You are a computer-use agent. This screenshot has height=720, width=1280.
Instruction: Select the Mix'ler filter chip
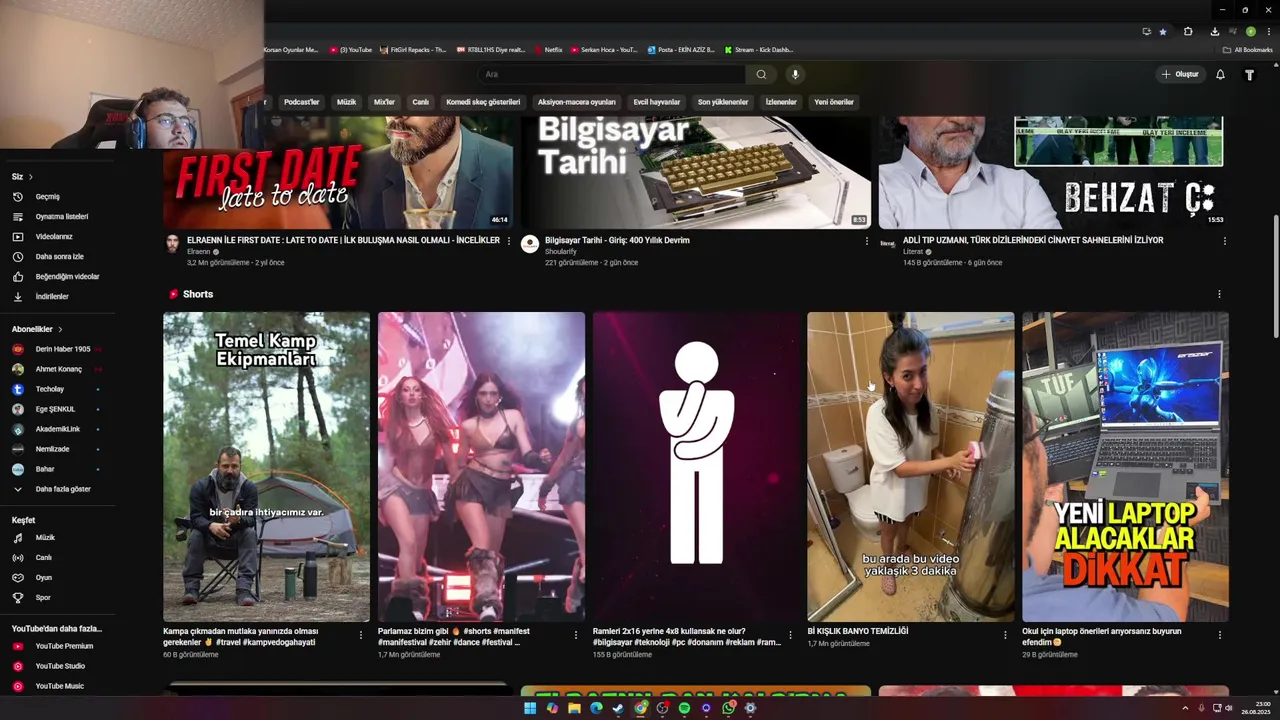coord(384,102)
